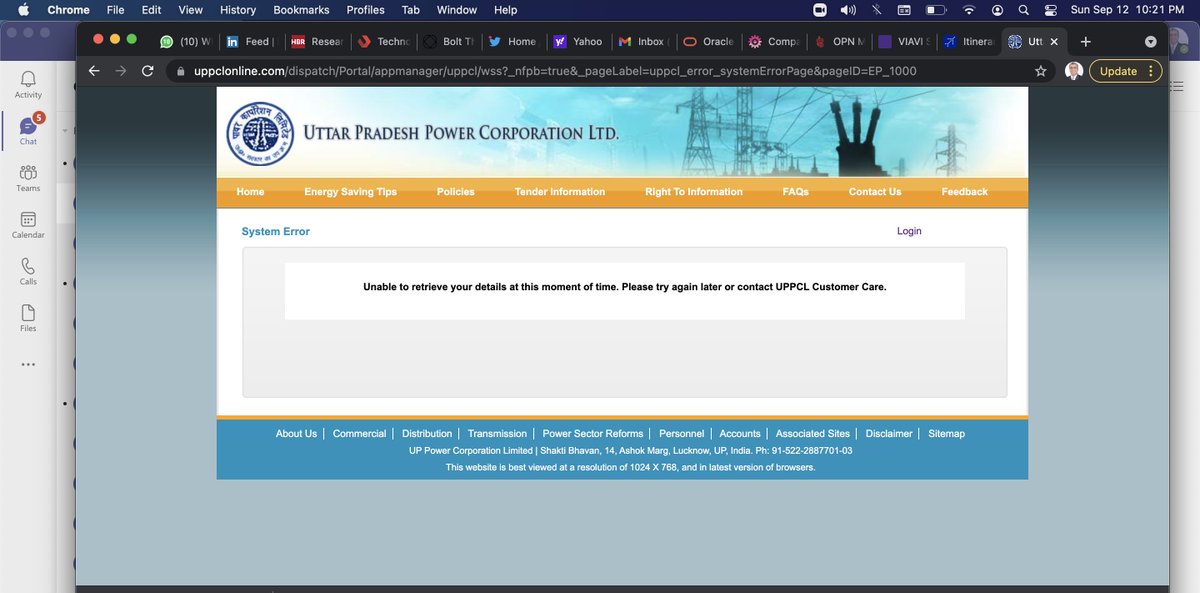The width and height of the screenshot is (1200, 593).
Task: Switch to OPN tab
Action: (838, 42)
